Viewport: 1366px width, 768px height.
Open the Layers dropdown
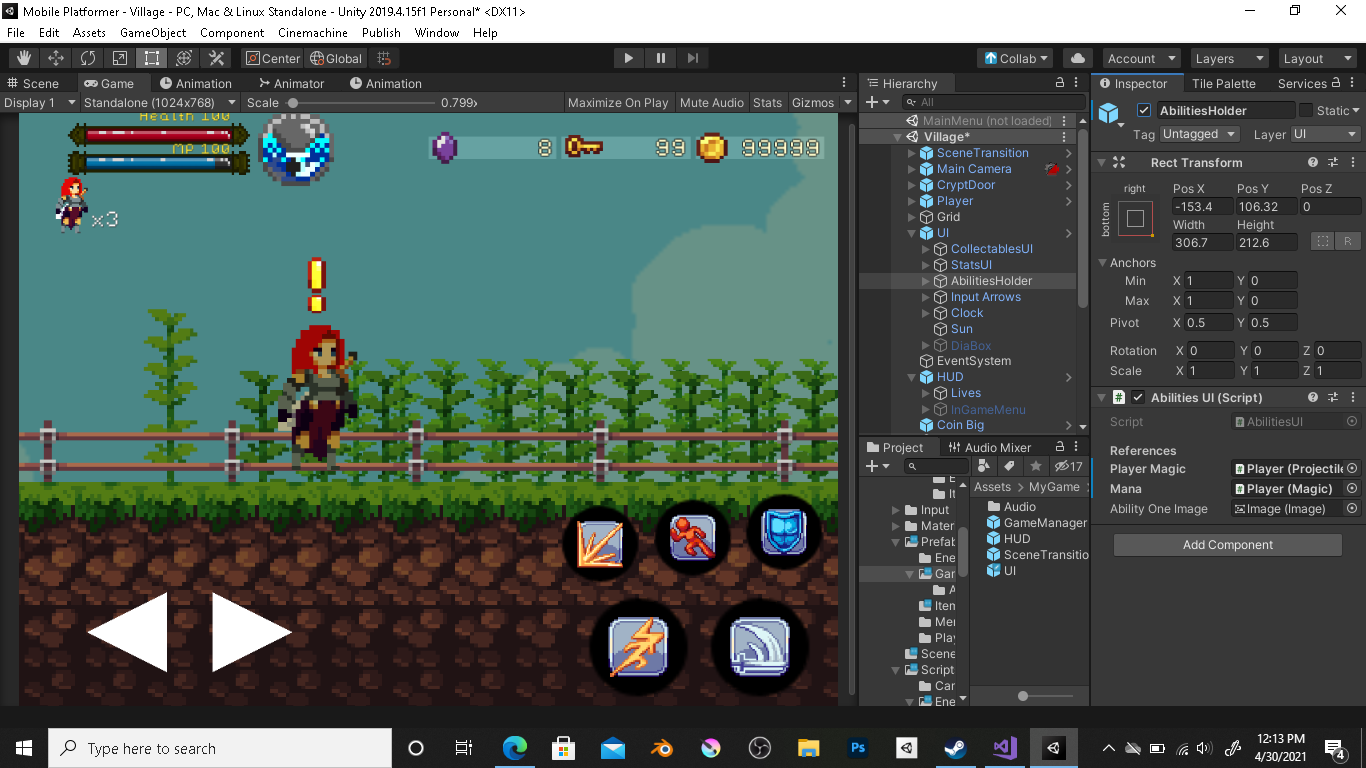click(x=1229, y=58)
